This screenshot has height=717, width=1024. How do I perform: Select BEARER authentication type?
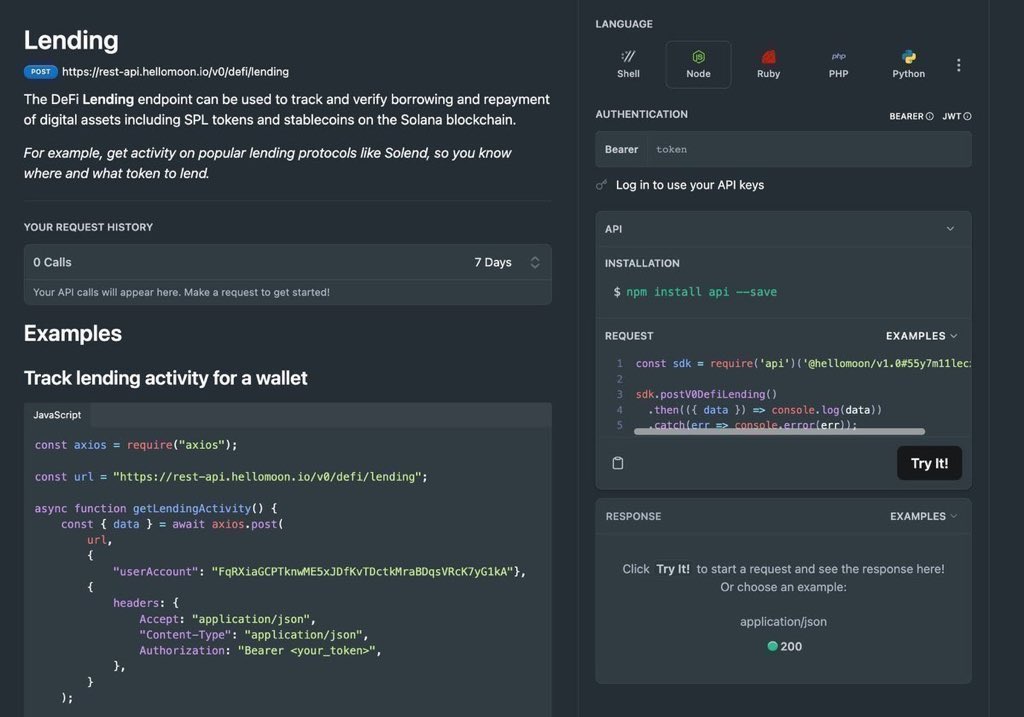click(x=906, y=116)
